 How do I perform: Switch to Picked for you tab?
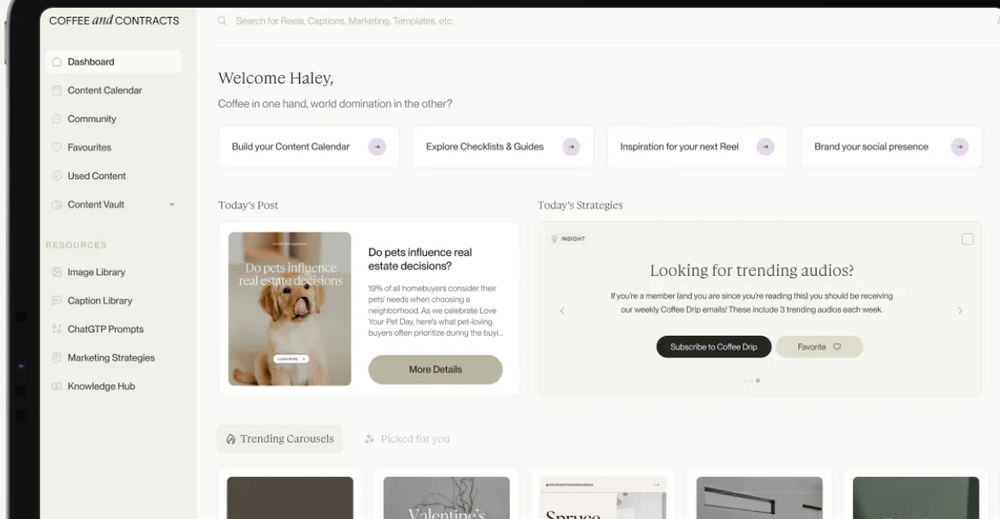[x=407, y=439]
